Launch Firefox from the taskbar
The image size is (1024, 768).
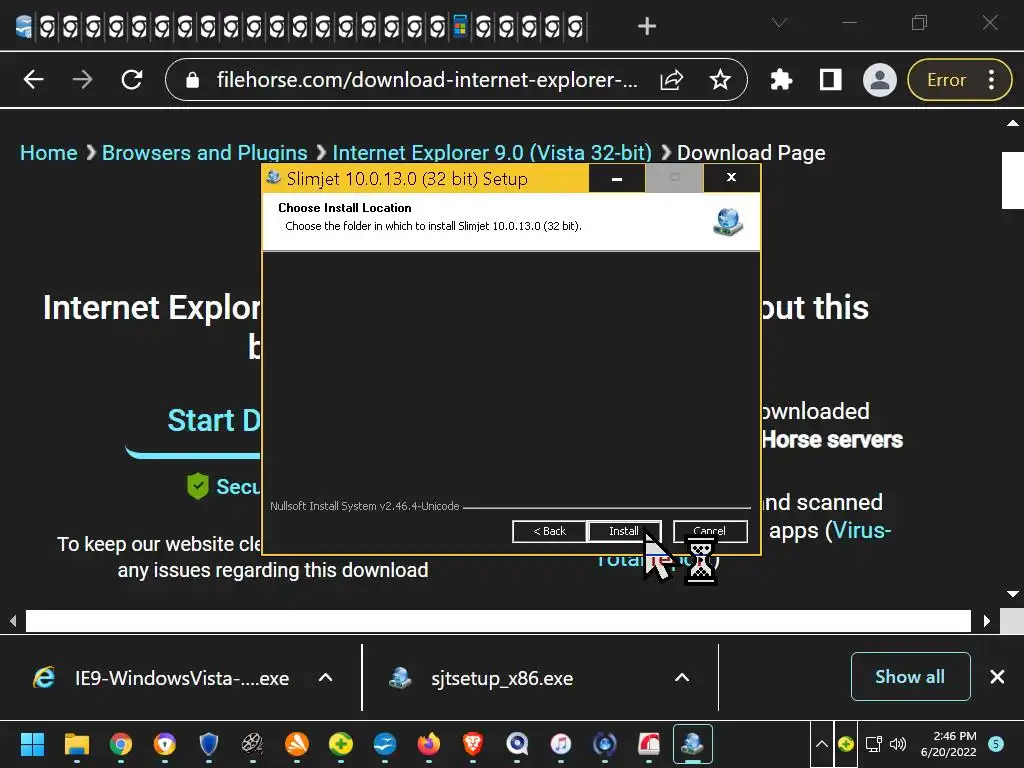coord(428,744)
